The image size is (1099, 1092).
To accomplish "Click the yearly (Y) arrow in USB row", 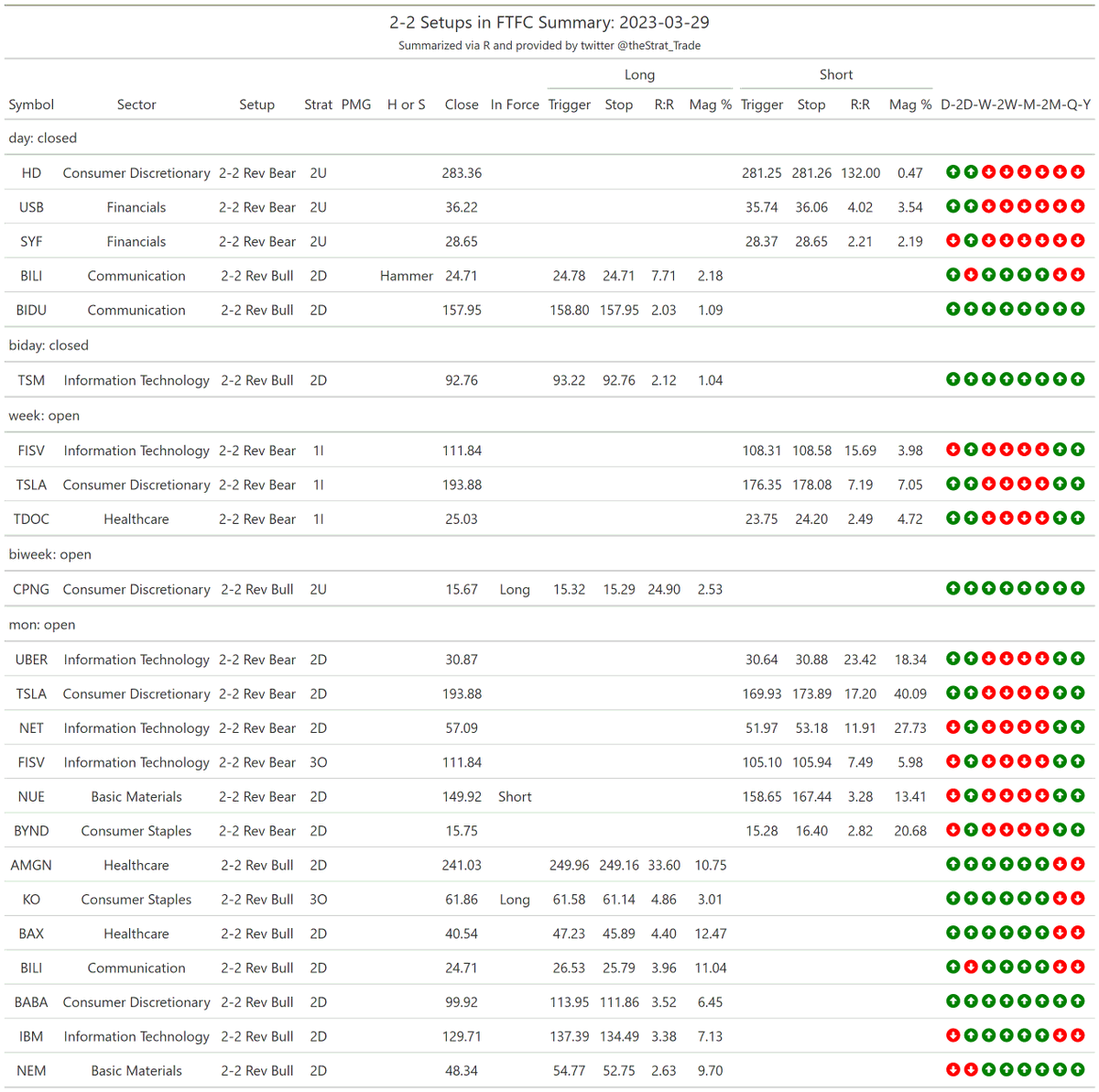I will 1078,206.
